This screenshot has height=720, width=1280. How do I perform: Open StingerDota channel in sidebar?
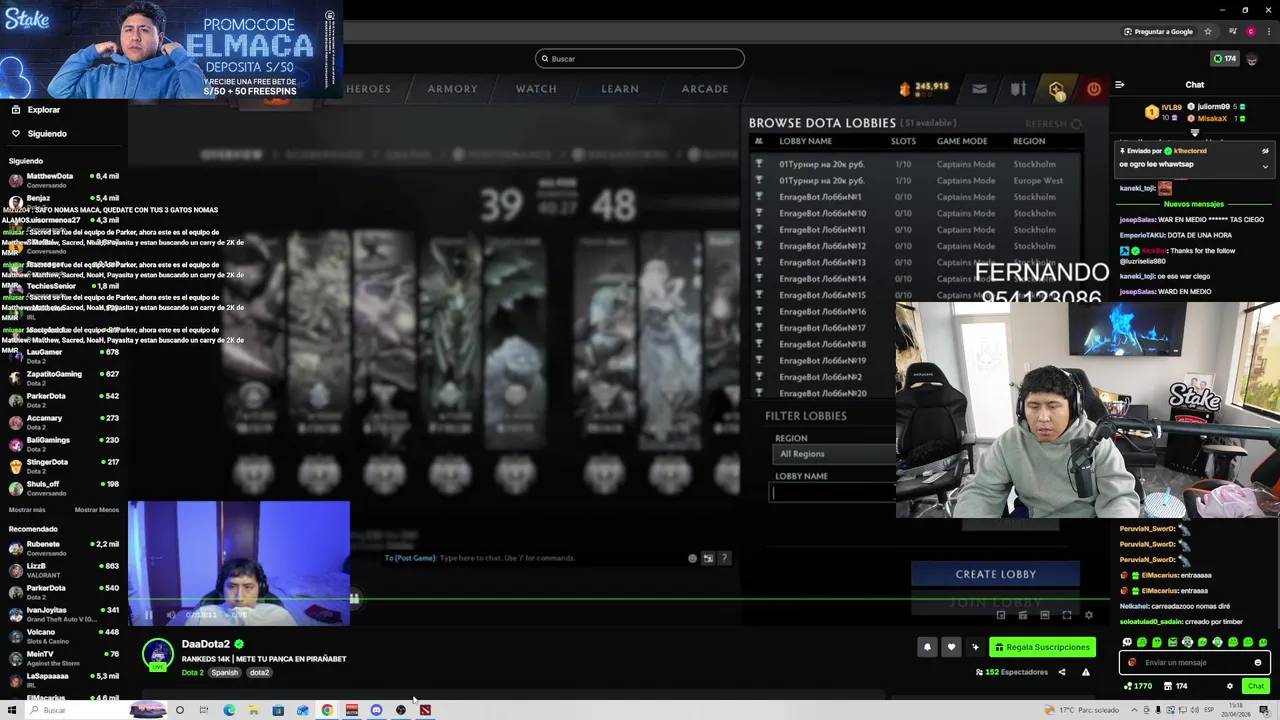(x=64, y=466)
